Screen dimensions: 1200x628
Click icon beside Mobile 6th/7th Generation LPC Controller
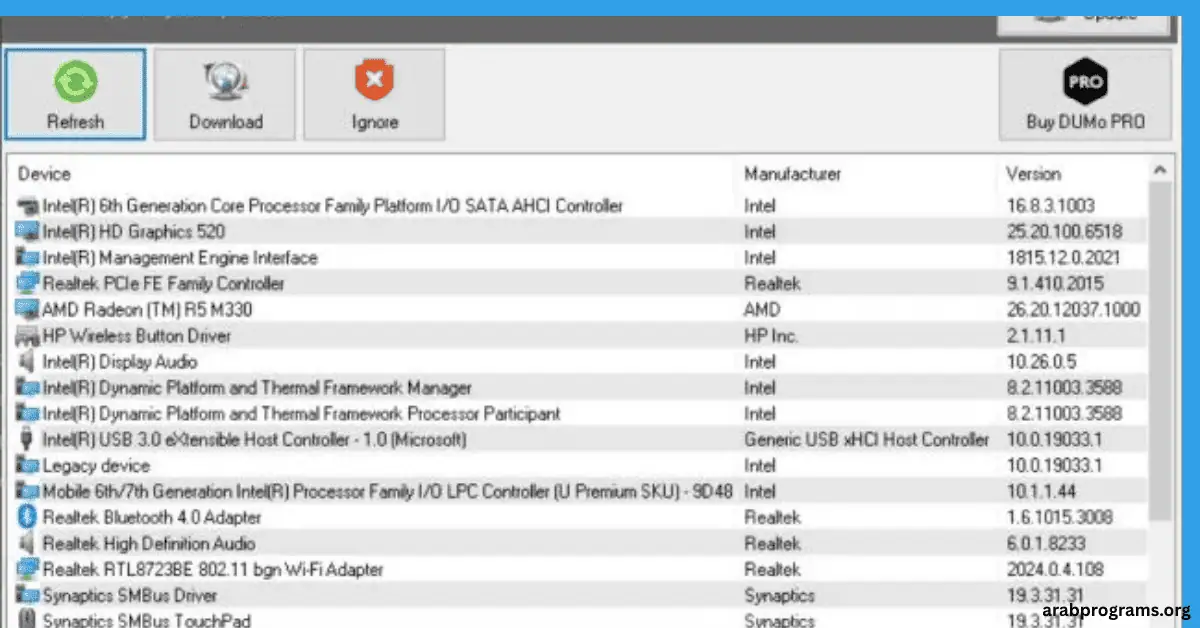coord(27,492)
